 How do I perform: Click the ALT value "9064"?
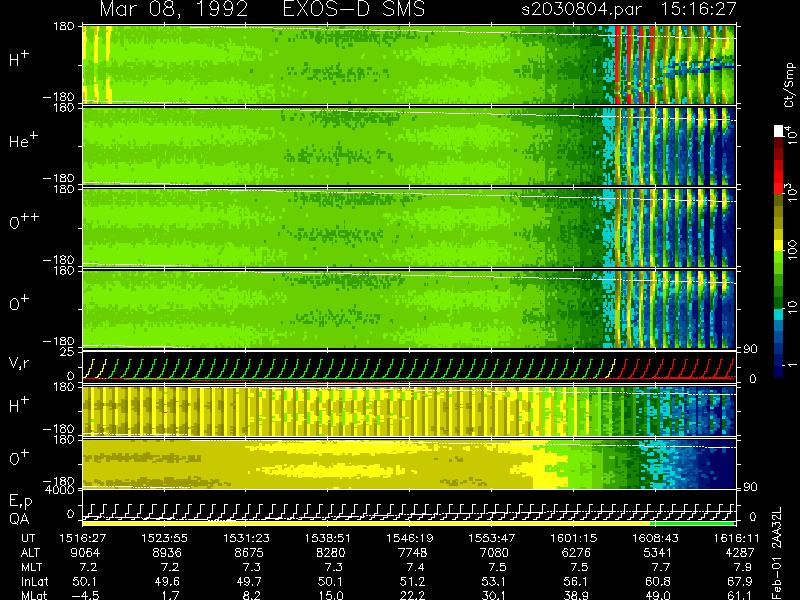[x=85, y=553]
